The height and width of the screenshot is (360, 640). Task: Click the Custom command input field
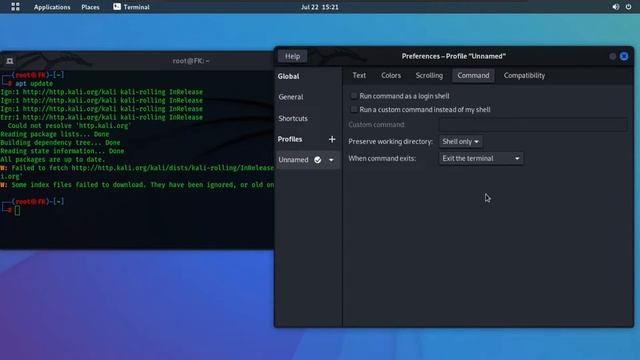tap(533, 124)
